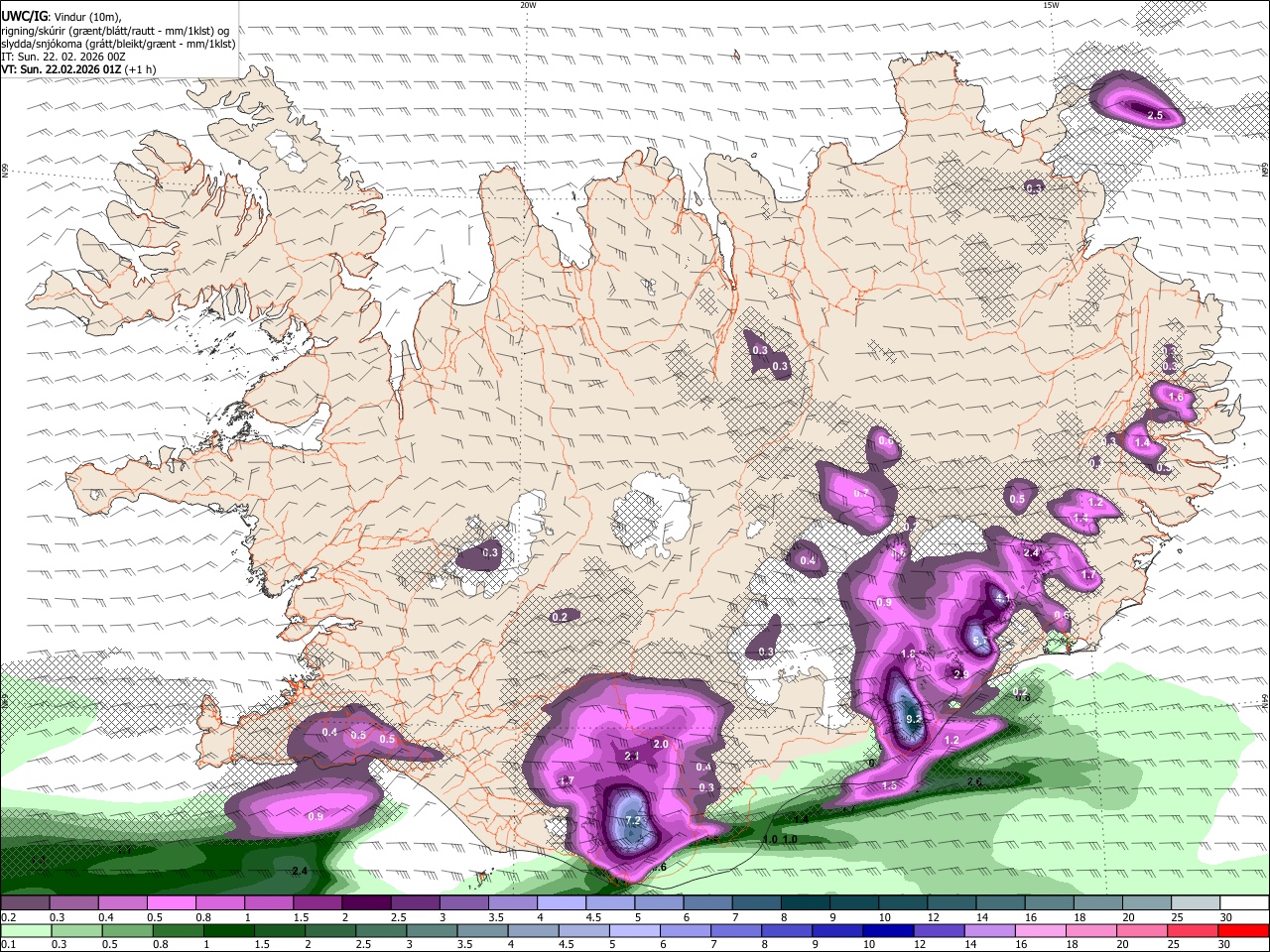The image size is (1270, 952).
Task: Select the 0.7 value on the map
Action: click(861, 494)
